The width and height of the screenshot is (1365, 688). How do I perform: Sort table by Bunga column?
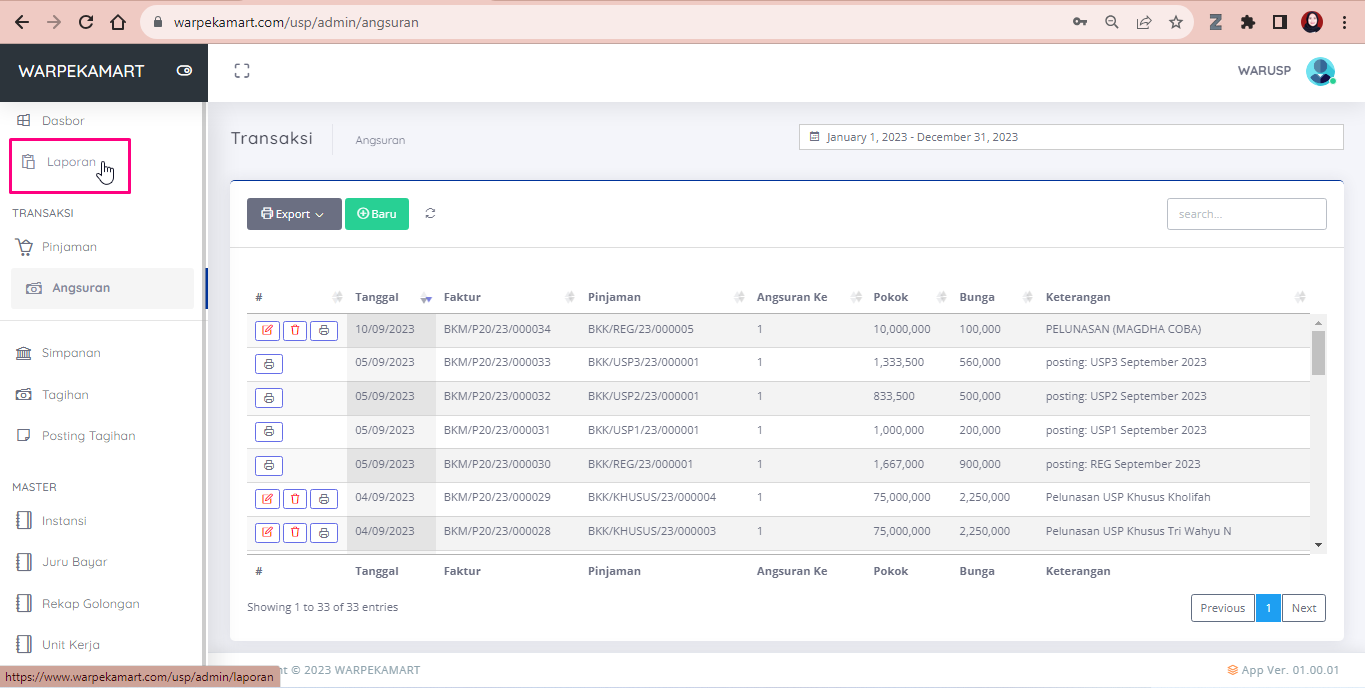coord(994,297)
